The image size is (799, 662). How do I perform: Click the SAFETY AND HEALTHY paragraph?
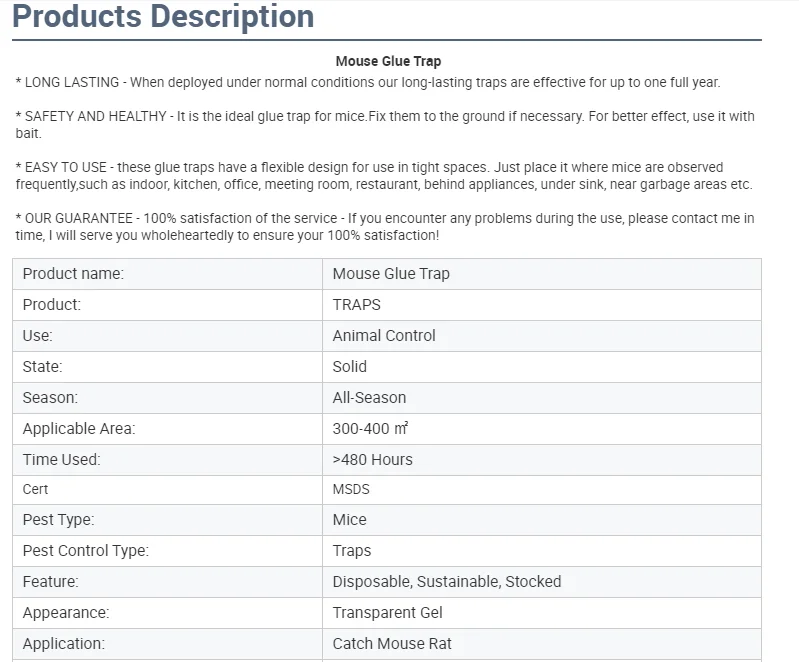[385, 125]
